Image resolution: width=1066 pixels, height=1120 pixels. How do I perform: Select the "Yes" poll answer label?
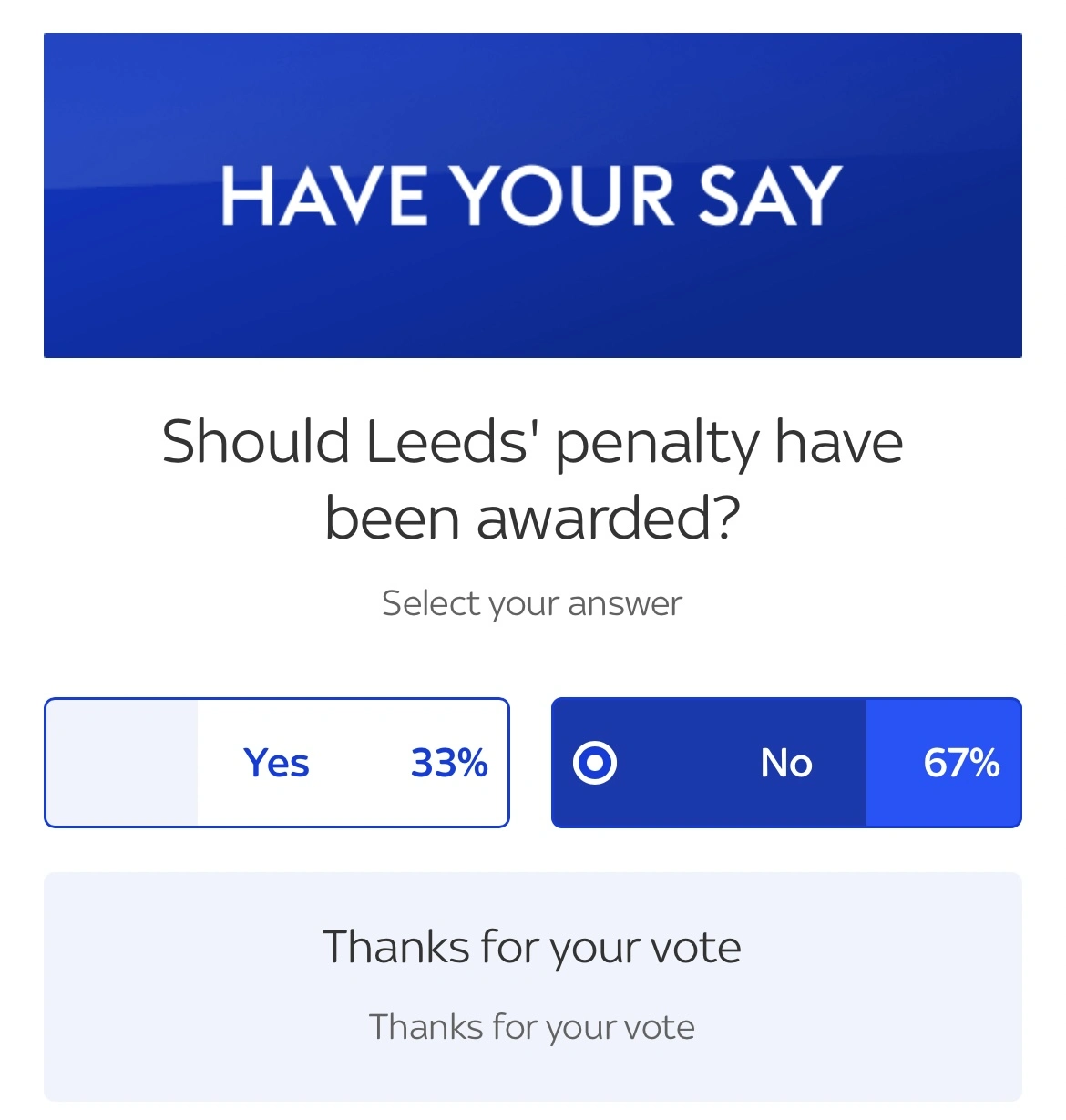pyautogui.click(x=276, y=763)
